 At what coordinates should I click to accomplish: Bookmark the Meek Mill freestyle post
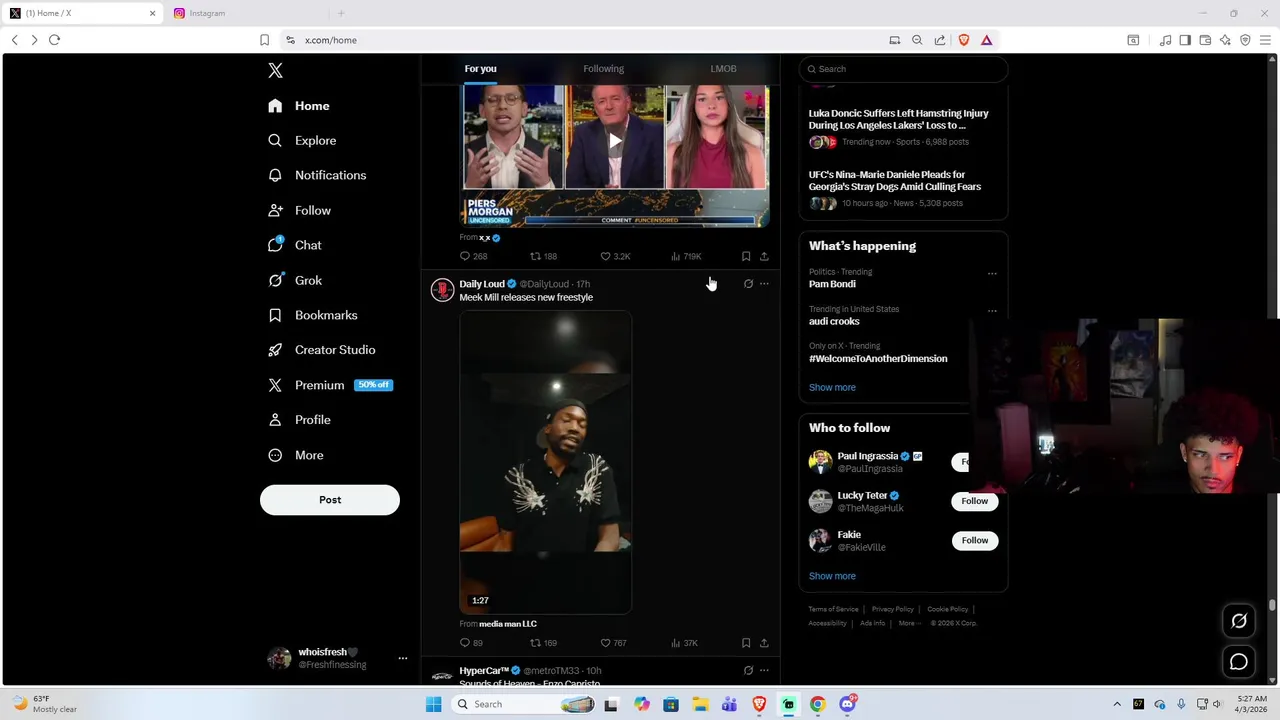click(x=746, y=643)
